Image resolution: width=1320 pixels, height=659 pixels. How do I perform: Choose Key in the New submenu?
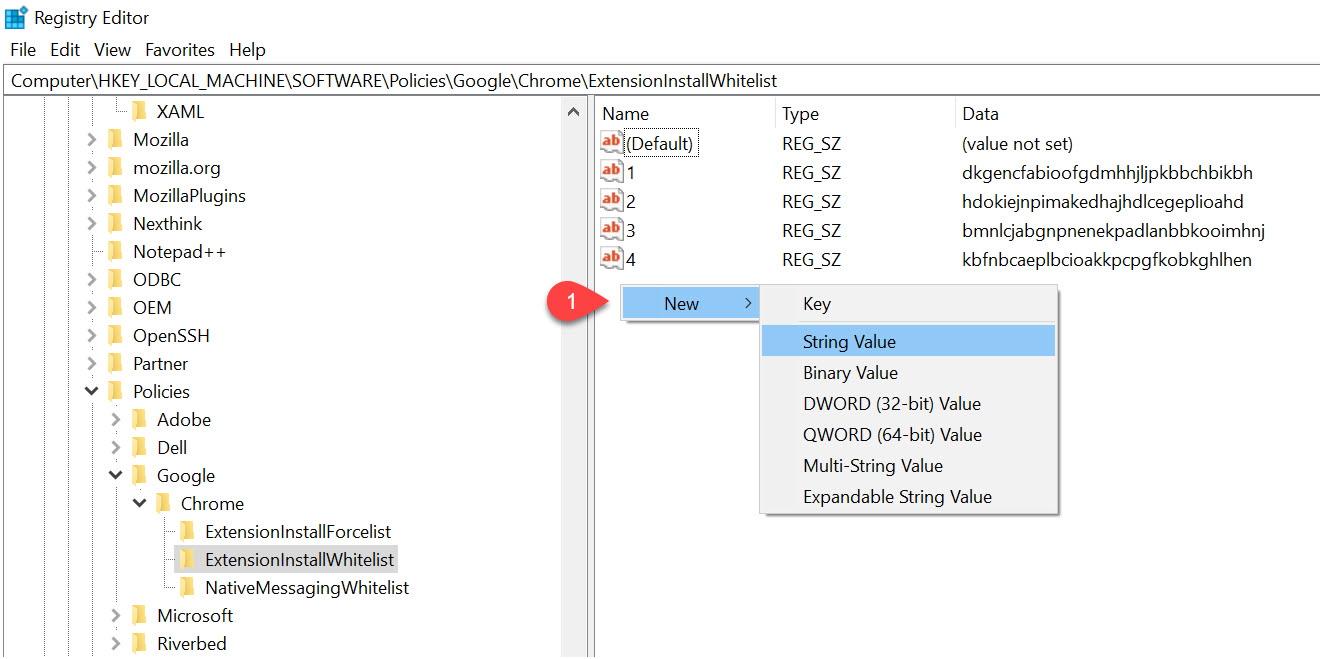point(908,304)
